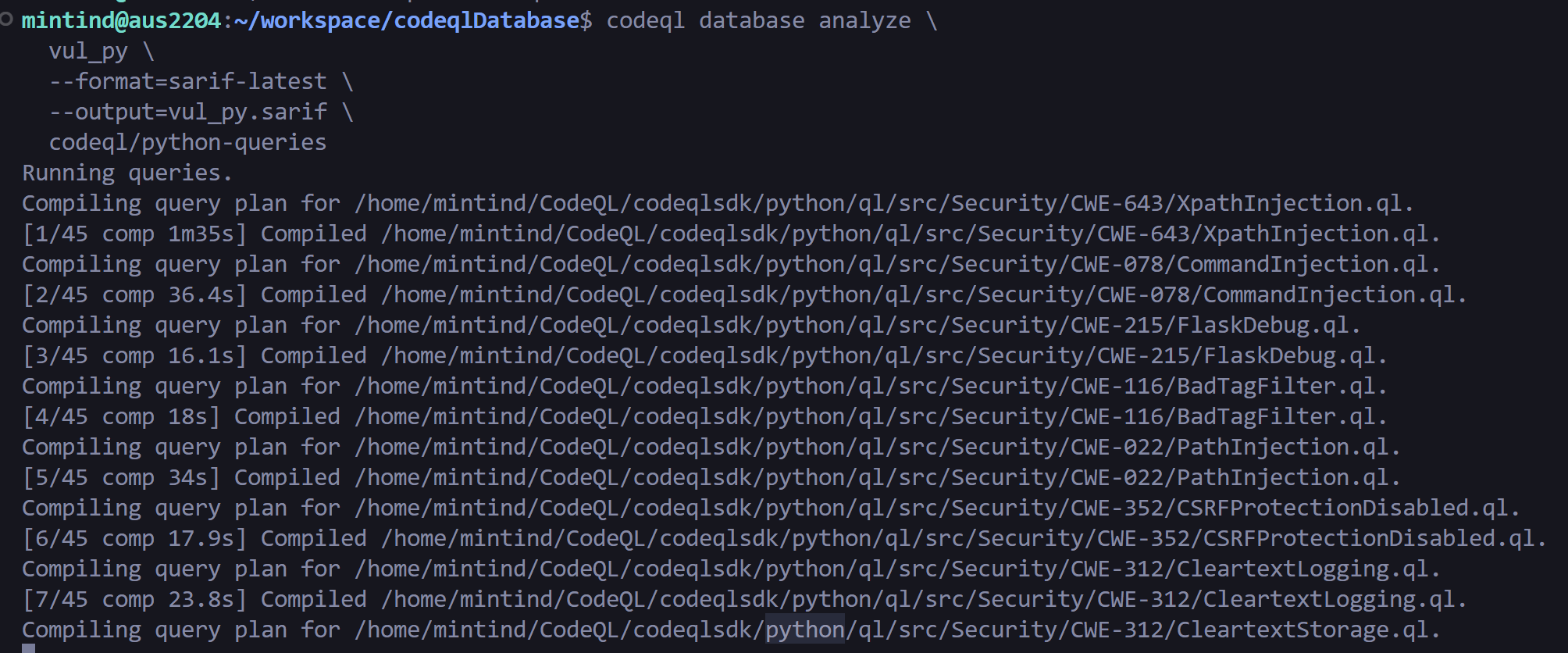The height and width of the screenshot is (653, 1568).
Task: Click the command decoration circle beside the prompt
Action: (x=6, y=20)
